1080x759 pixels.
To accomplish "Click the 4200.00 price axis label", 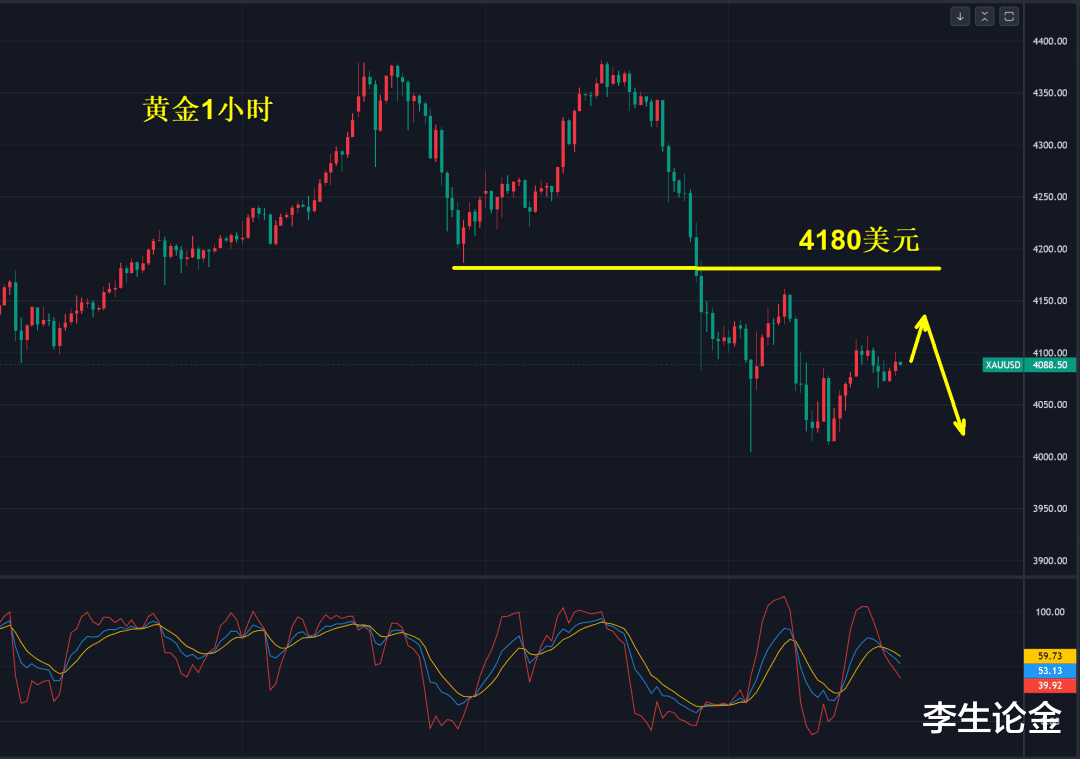I will pyautogui.click(x=1050, y=249).
